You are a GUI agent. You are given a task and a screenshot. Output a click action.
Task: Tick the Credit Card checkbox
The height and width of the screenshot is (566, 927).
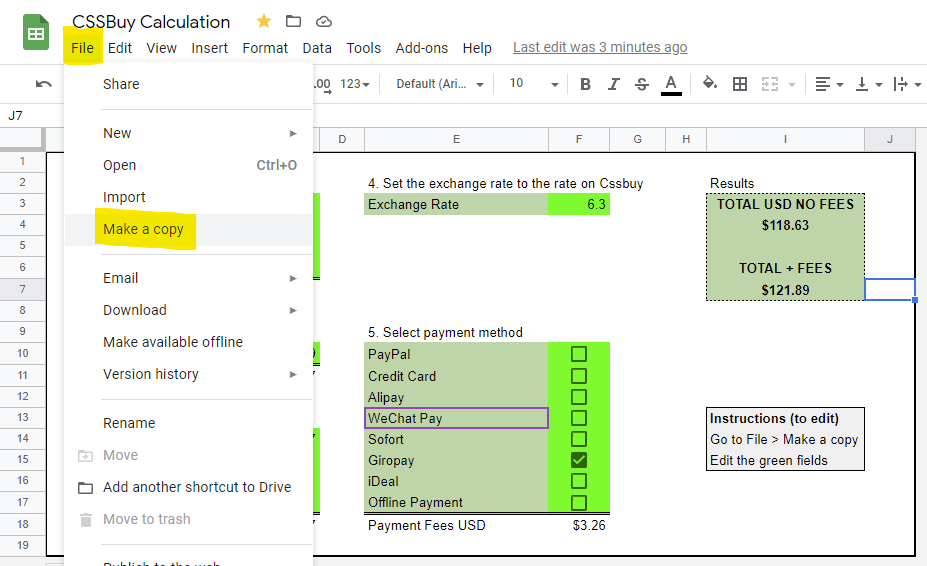coord(579,376)
